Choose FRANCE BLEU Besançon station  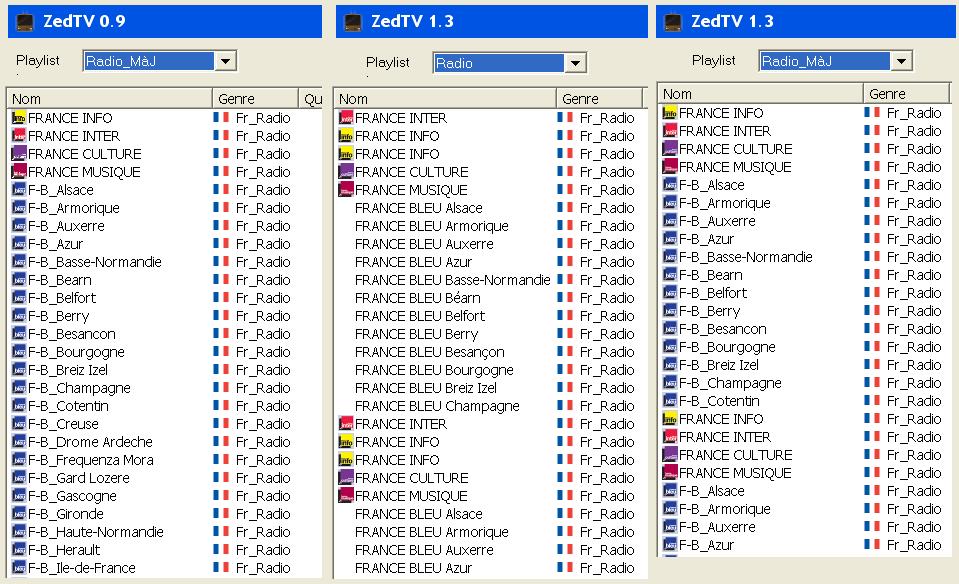pos(429,352)
